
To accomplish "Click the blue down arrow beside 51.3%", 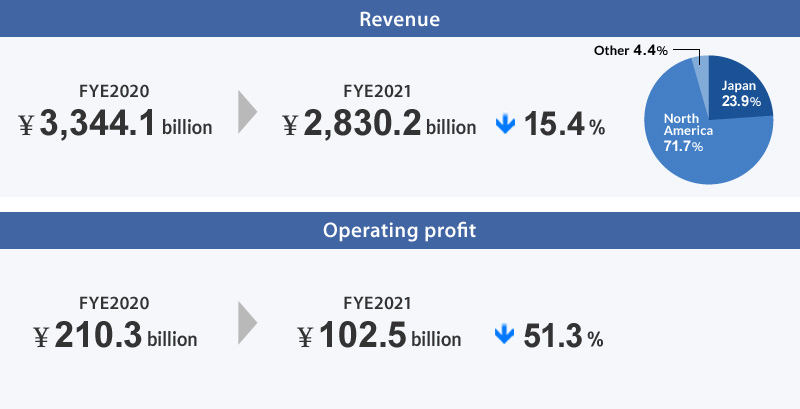I will (x=504, y=335).
